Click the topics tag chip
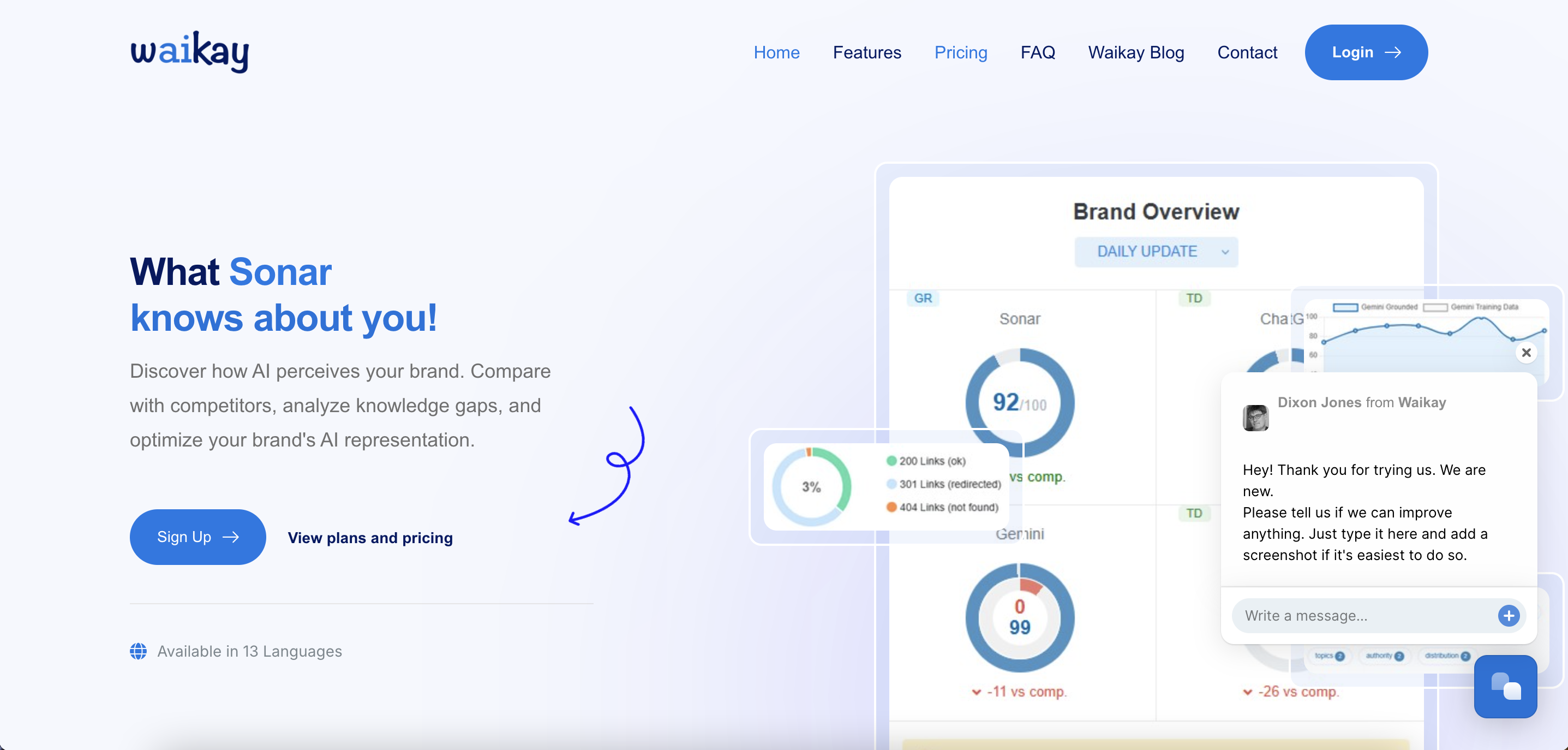Viewport: 1568px width, 750px height. tap(1329, 656)
